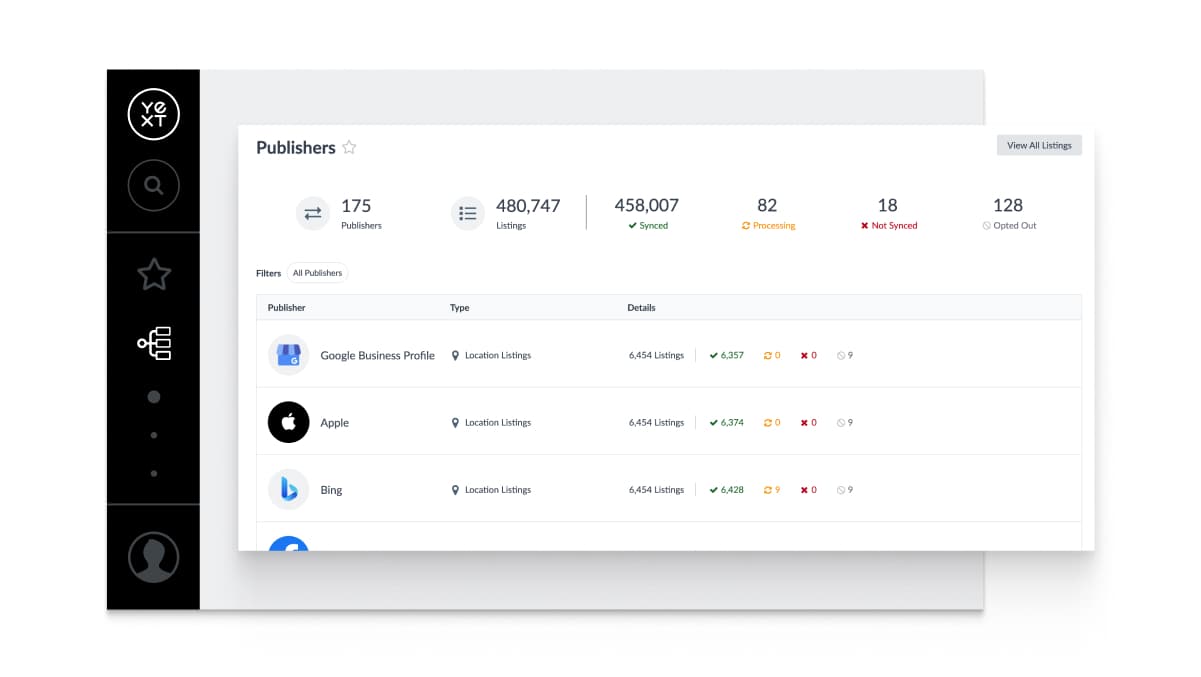Click the 480,747 Listings count
Viewport: 1201px width, 677px height.
pyautogui.click(x=528, y=213)
